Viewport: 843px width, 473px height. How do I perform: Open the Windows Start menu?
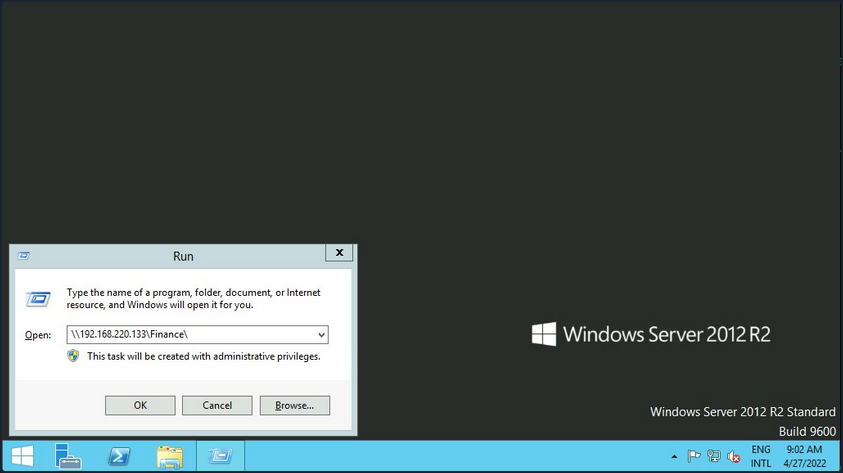click(x=22, y=457)
